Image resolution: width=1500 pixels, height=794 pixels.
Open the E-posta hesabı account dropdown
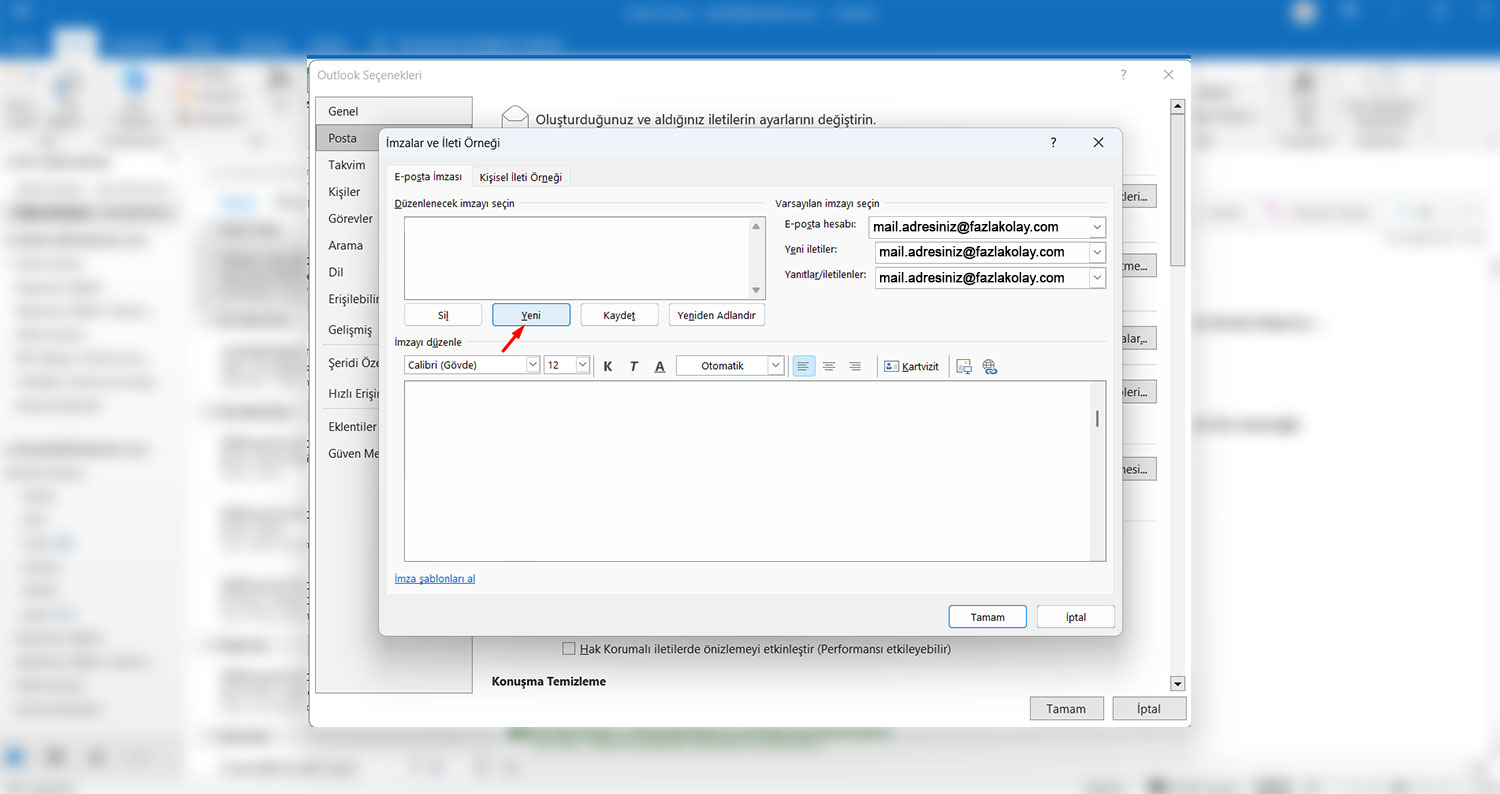(x=1097, y=227)
